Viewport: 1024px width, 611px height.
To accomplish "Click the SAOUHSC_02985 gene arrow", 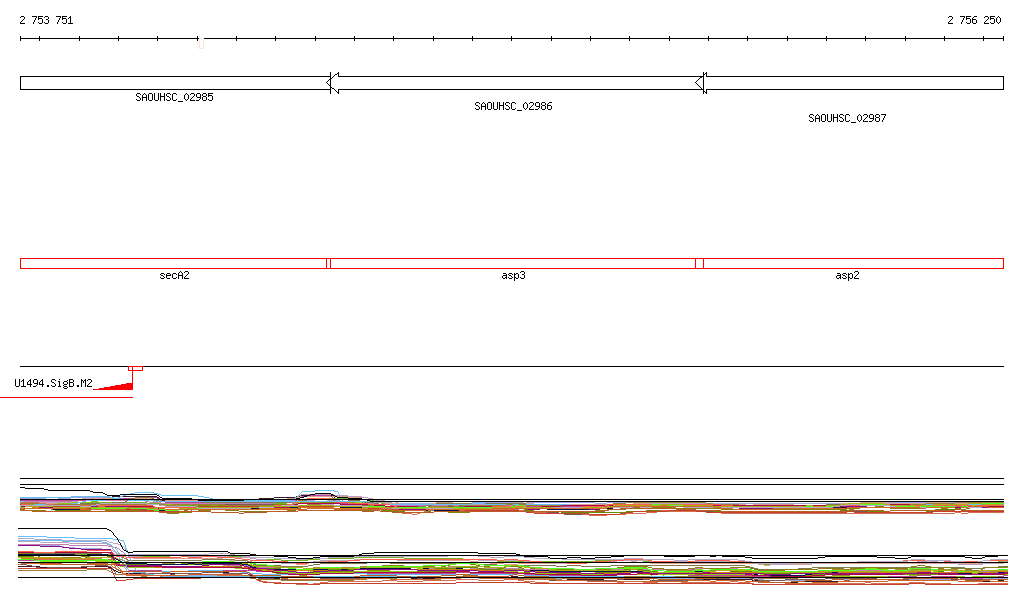I will (176, 83).
